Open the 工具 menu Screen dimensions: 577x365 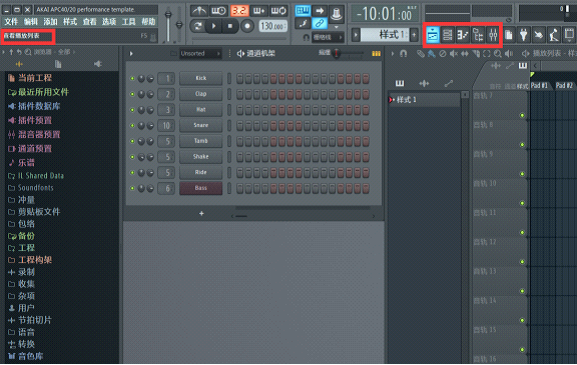pos(129,22)
